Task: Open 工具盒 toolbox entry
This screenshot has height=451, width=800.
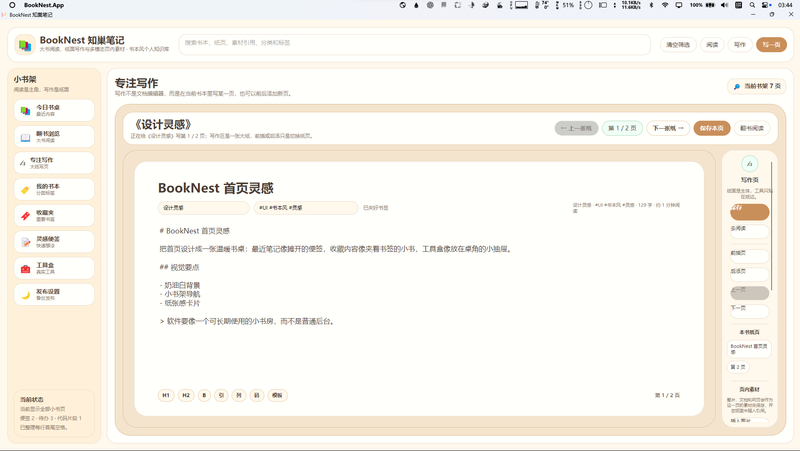Action: point(54,268)
